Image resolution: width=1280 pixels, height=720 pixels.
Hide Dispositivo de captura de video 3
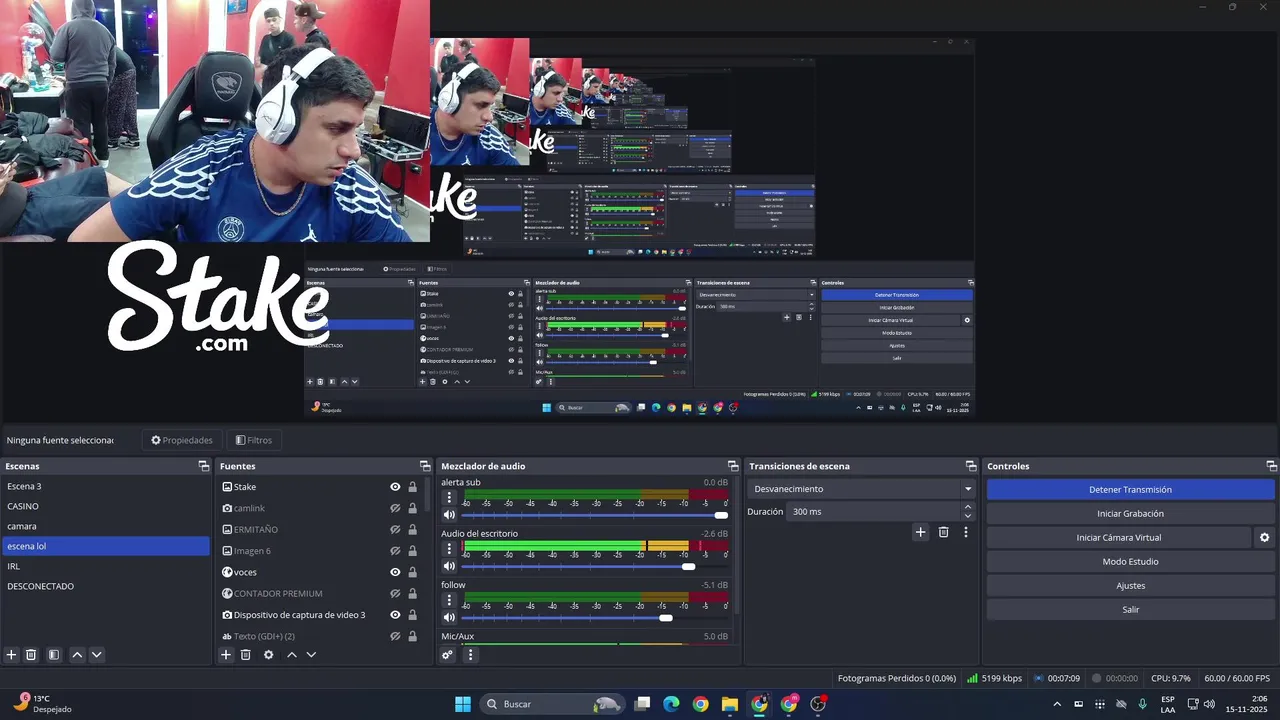point(395,615)
